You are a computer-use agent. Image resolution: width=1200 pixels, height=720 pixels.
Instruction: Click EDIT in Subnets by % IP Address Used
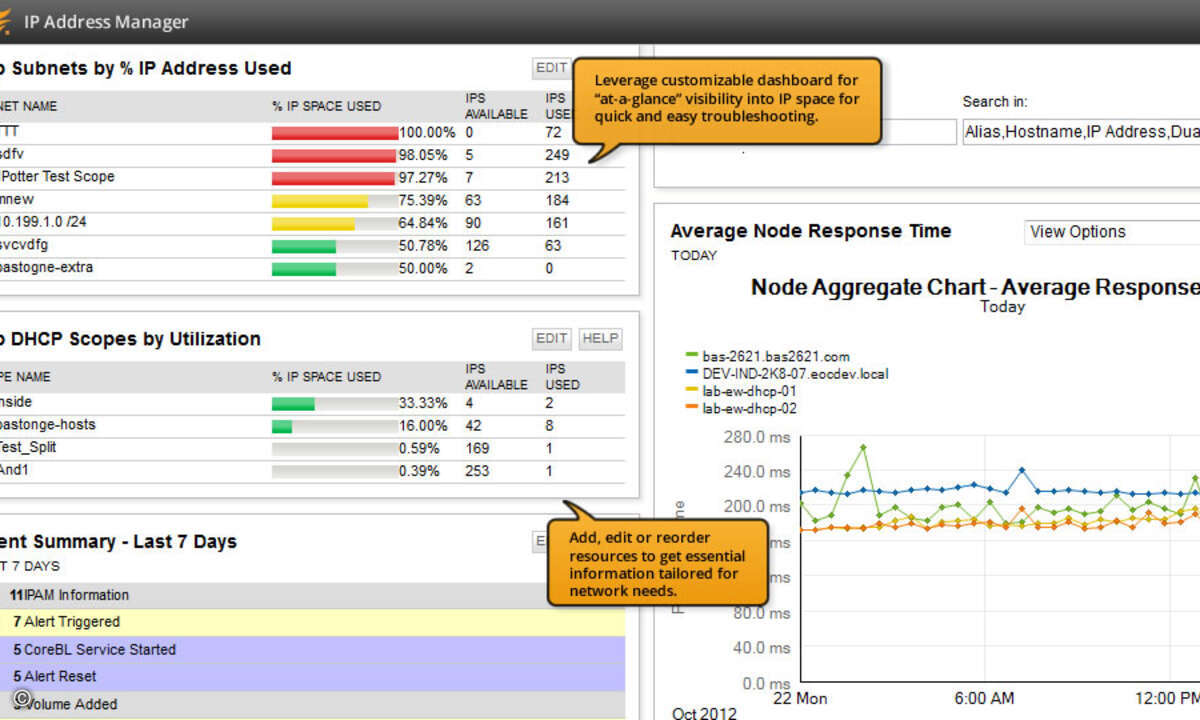[551, 68]
